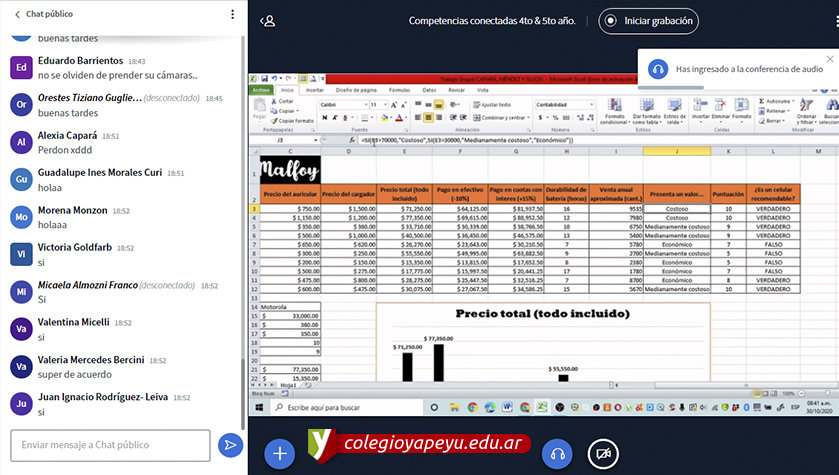The width and height of the screenshot is (839, 475).
Task: Send the chat message with arrow button
Action: [230, 445]
